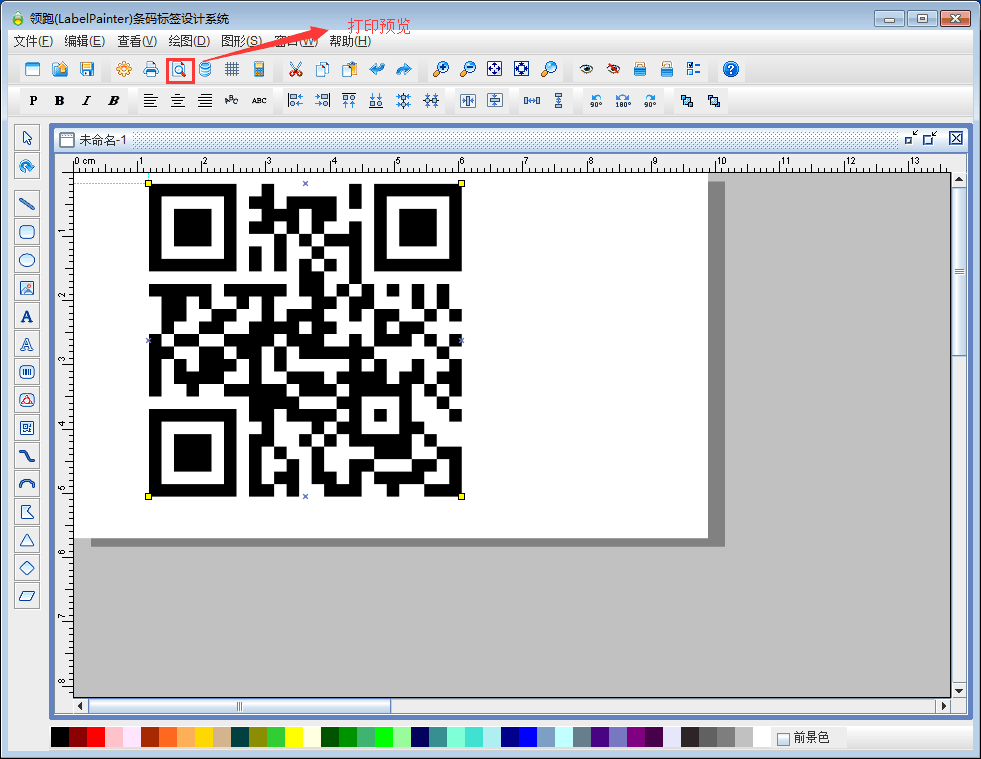
Task: Show objects with the eye icon
Action: (586, 69)
